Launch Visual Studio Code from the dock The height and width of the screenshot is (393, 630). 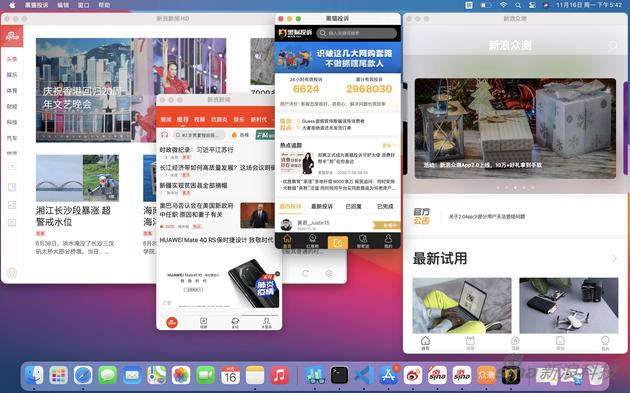click(364, 375)
